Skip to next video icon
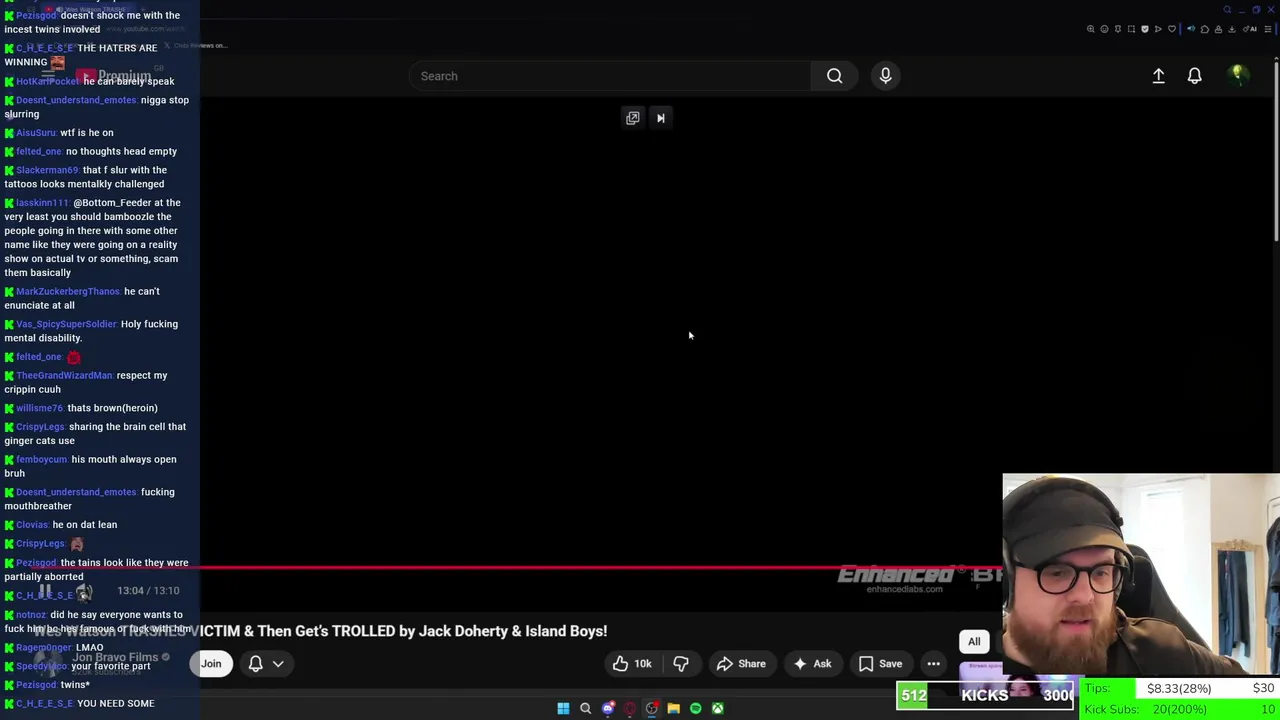 click(660, 118)
